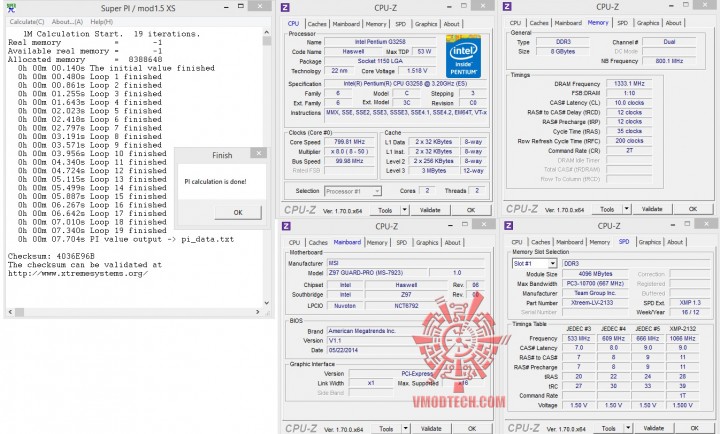Expand the Tools dropdown arrow in the Memory window
This screenshot has width=720, height=434.
(x=627, y=209)
